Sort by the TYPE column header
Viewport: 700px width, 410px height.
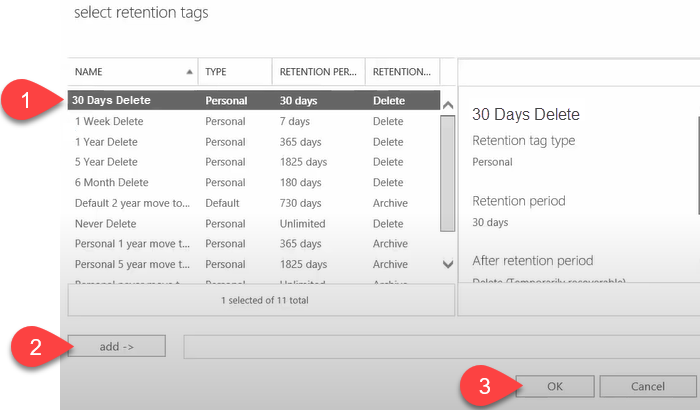point(234,72)
